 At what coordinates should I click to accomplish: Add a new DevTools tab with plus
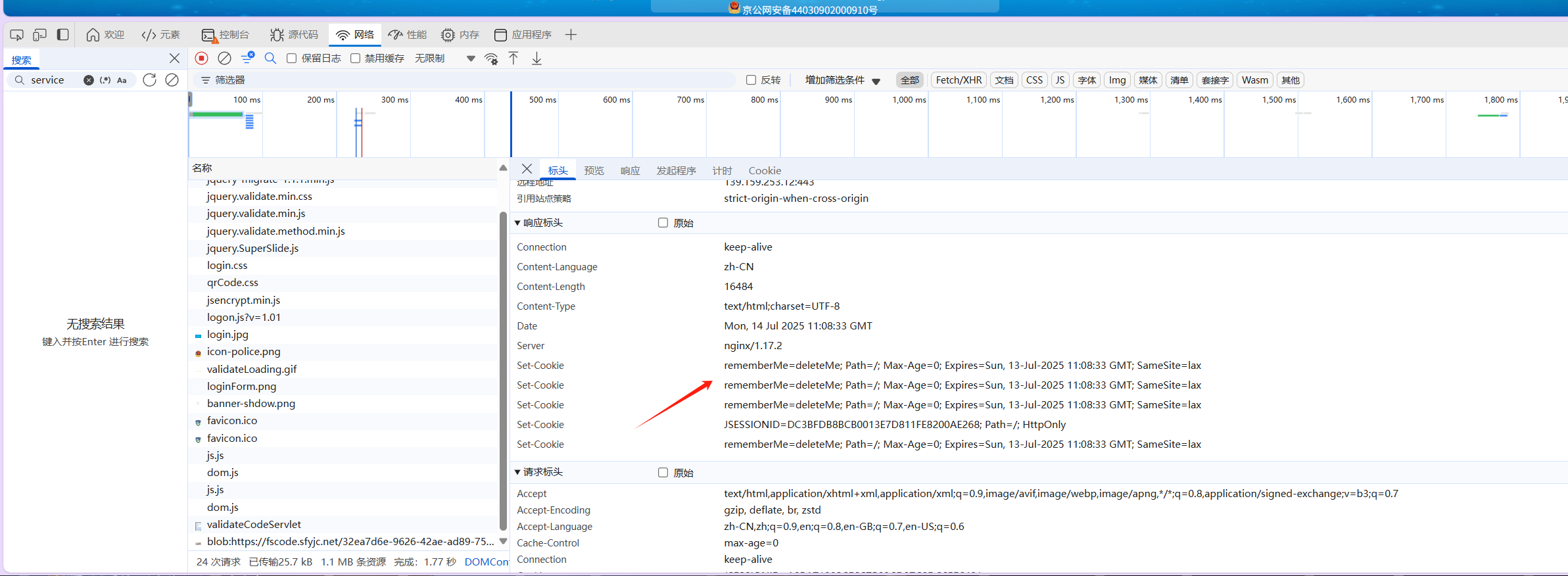tap(571, 35)
